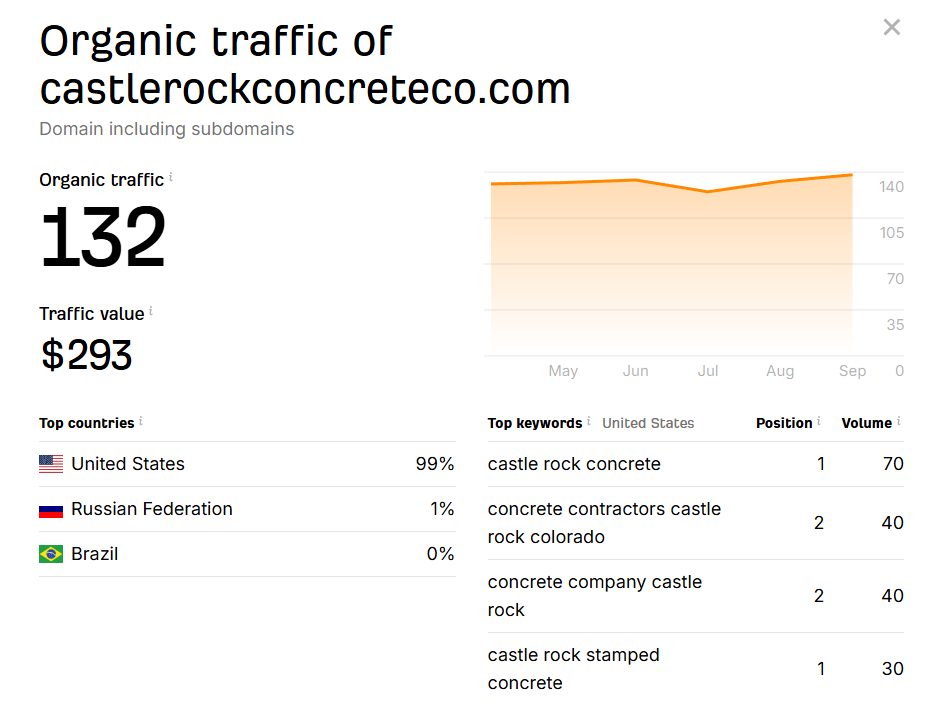
Task: Close the organic traffic dialog
Action: coord(892,28)
